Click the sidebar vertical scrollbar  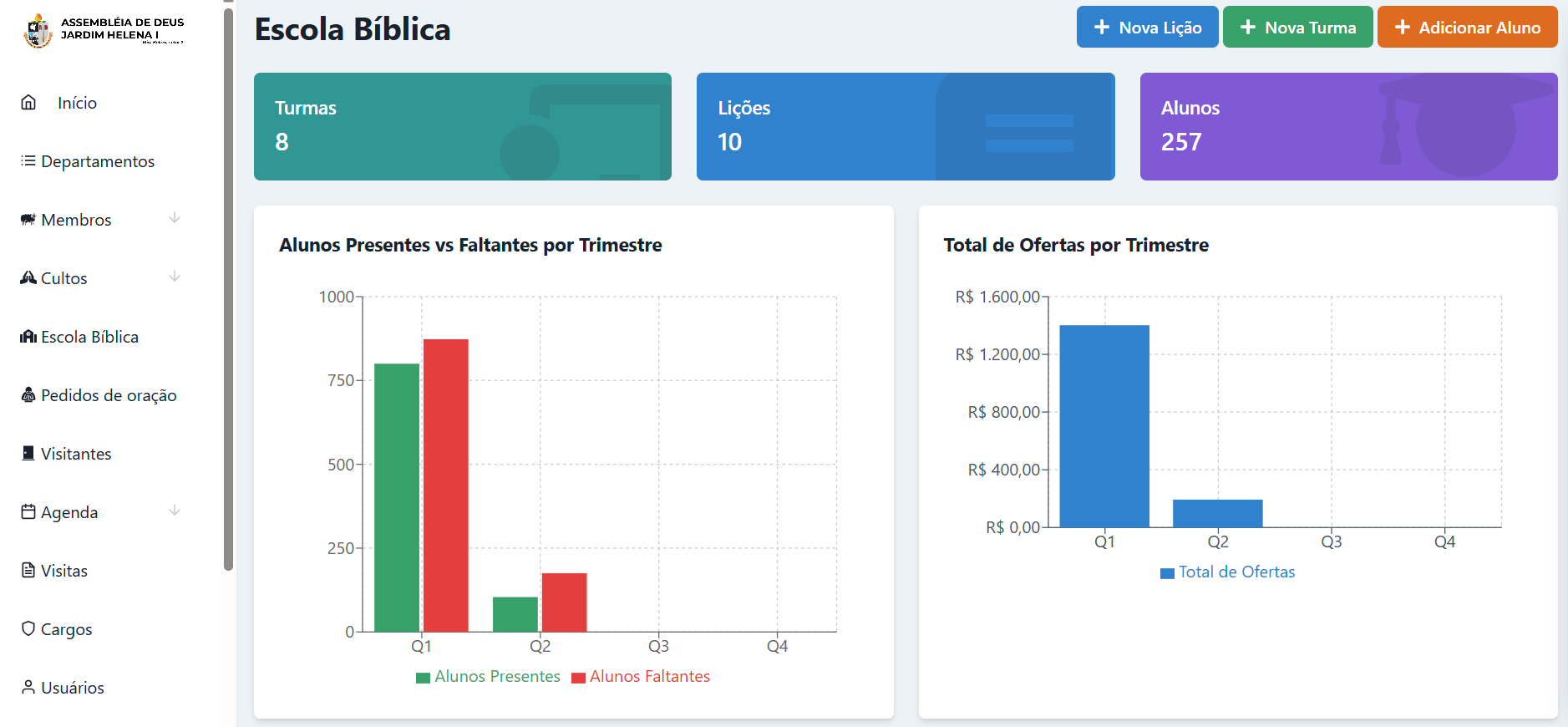pos(228,284)
